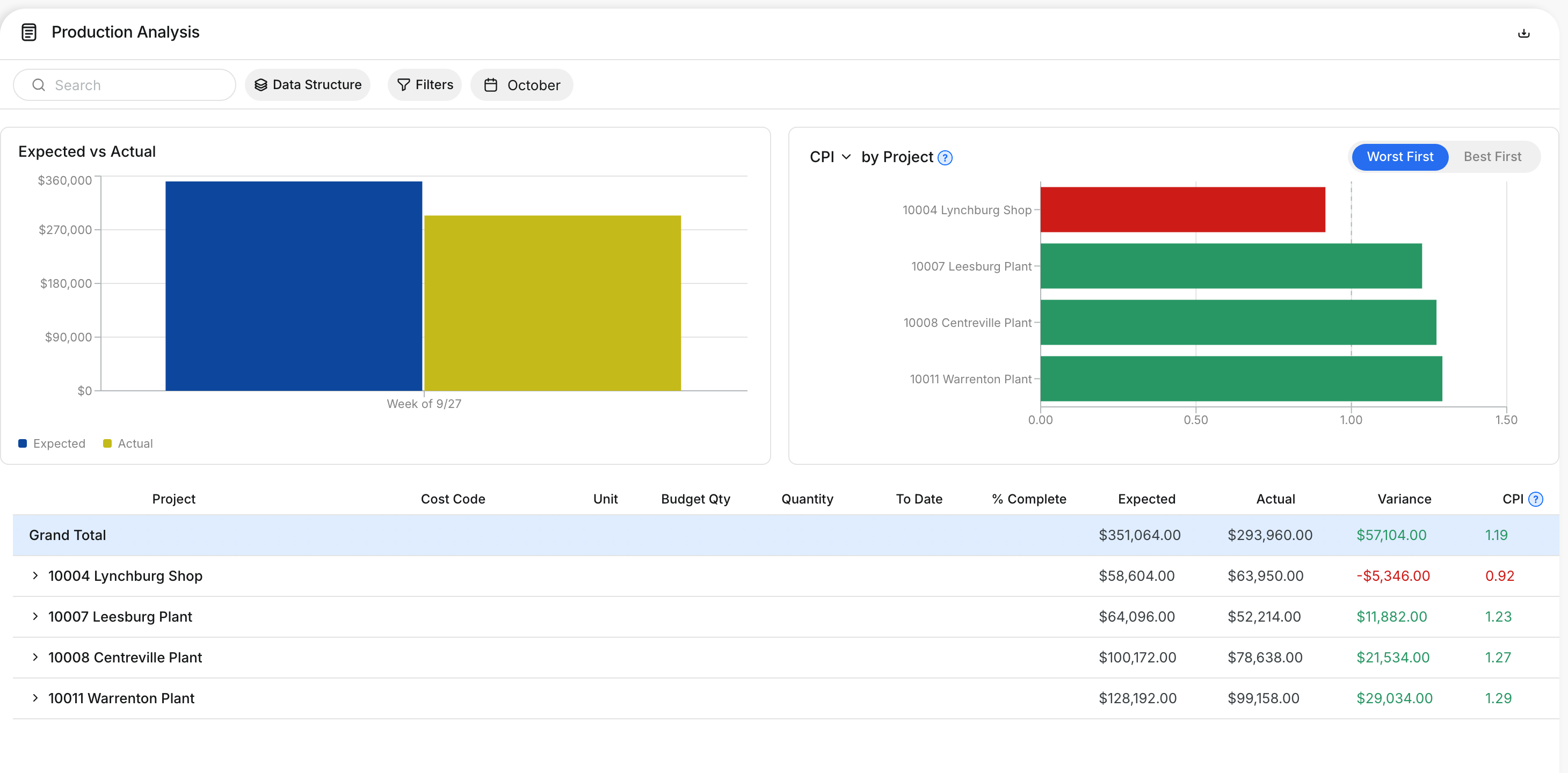
Task: Click the red Lynchburg Shop CPI bar
Action: [1182, 209]
